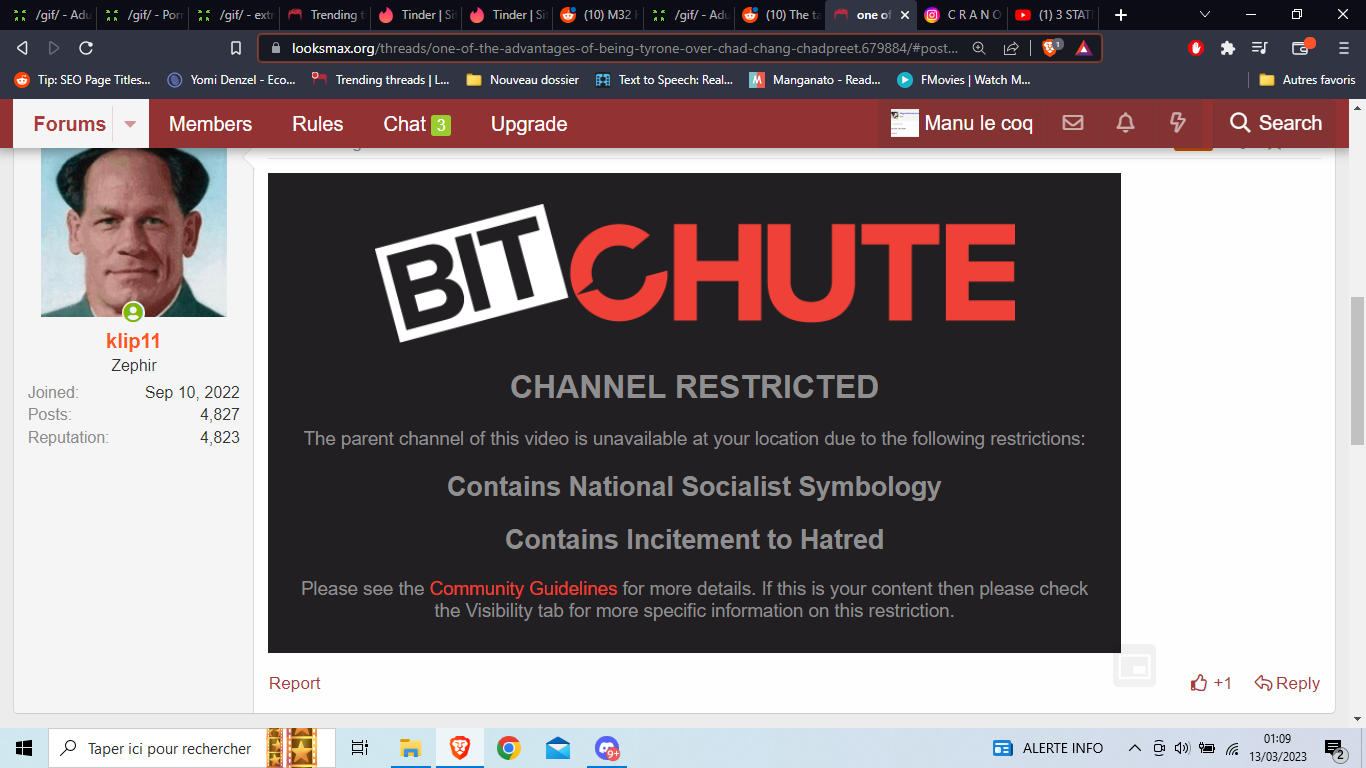Click the klip11 user avatar image

[x=134, y=231]
